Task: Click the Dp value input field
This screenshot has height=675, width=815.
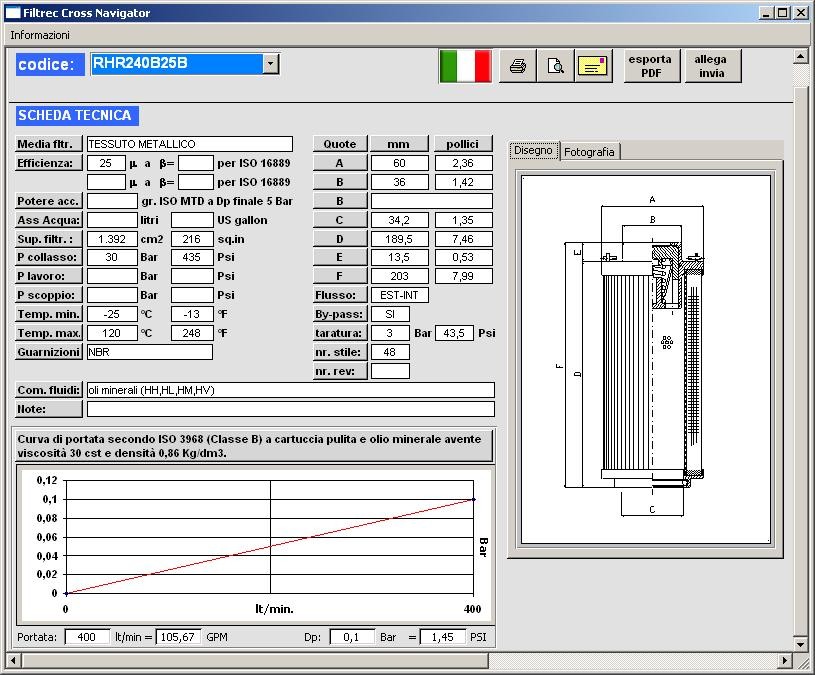Action: [x=352, y=636]
